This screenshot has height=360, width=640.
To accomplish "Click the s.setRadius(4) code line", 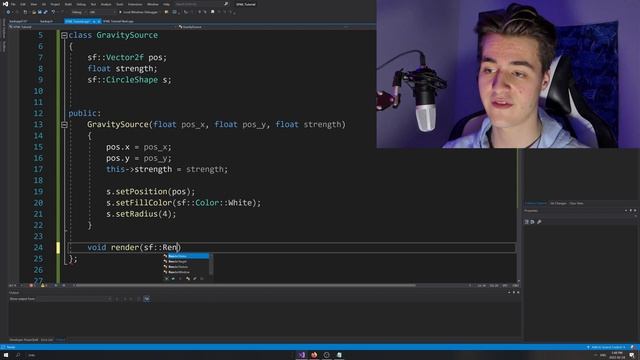I will (141, 214).
